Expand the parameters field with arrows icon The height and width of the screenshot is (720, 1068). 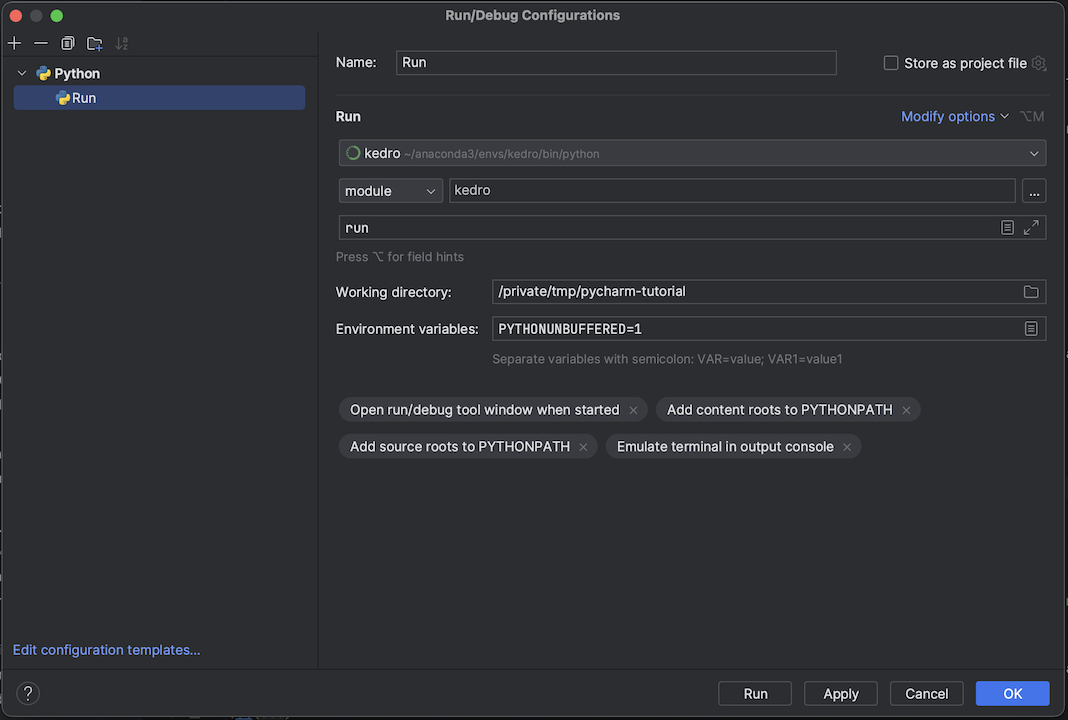[1031, 228]
